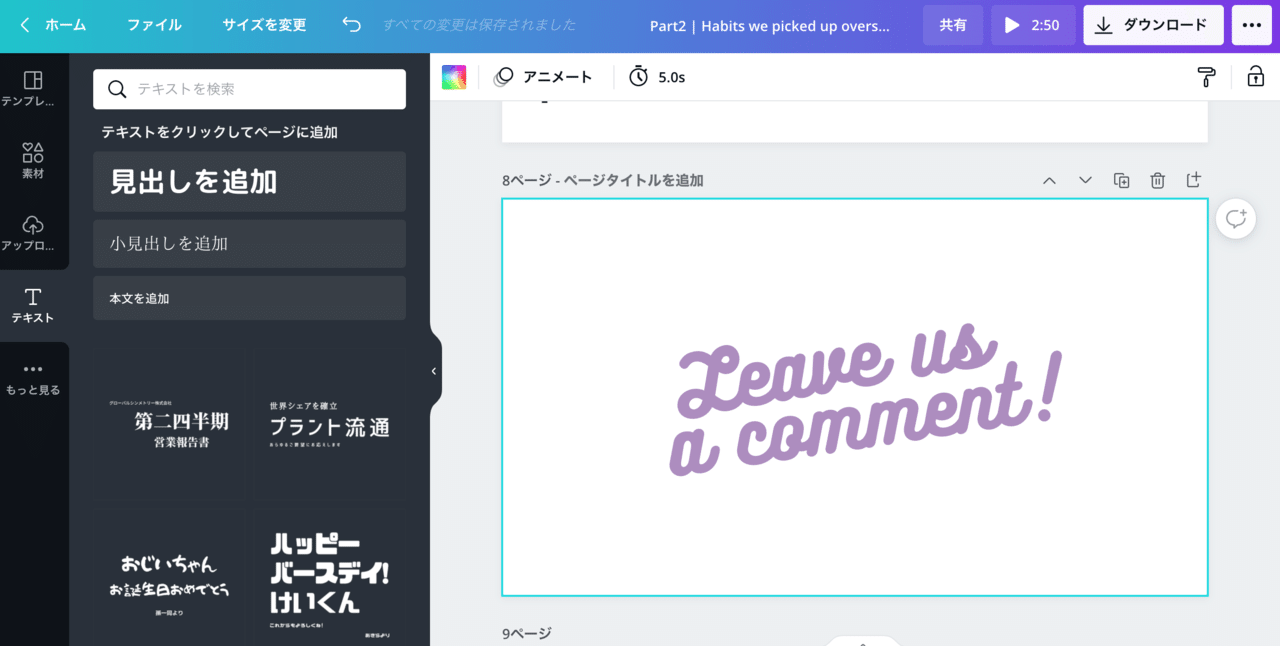This screenshot has width=1280, height=646.
Task: Duplicate page 8 with the copy icon
Action: tap(1121, 180)
